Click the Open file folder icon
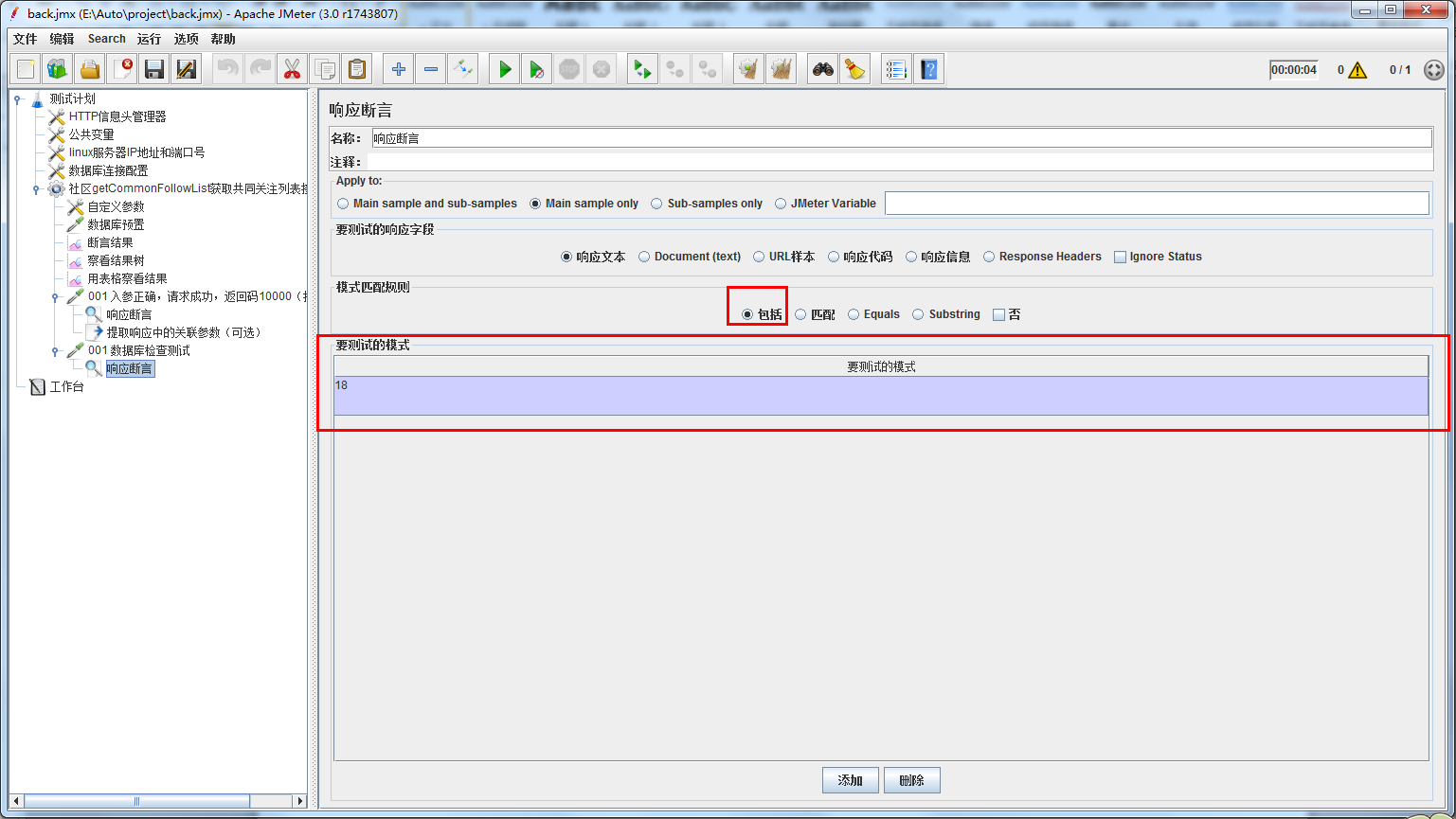This screenshot has height=819, width=1456. click(x=90, y=69)
